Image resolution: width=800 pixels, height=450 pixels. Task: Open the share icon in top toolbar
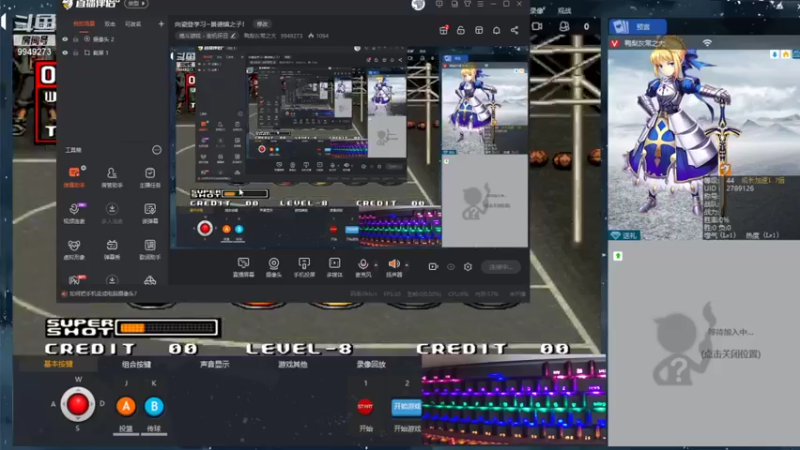[x=514, y=31]
